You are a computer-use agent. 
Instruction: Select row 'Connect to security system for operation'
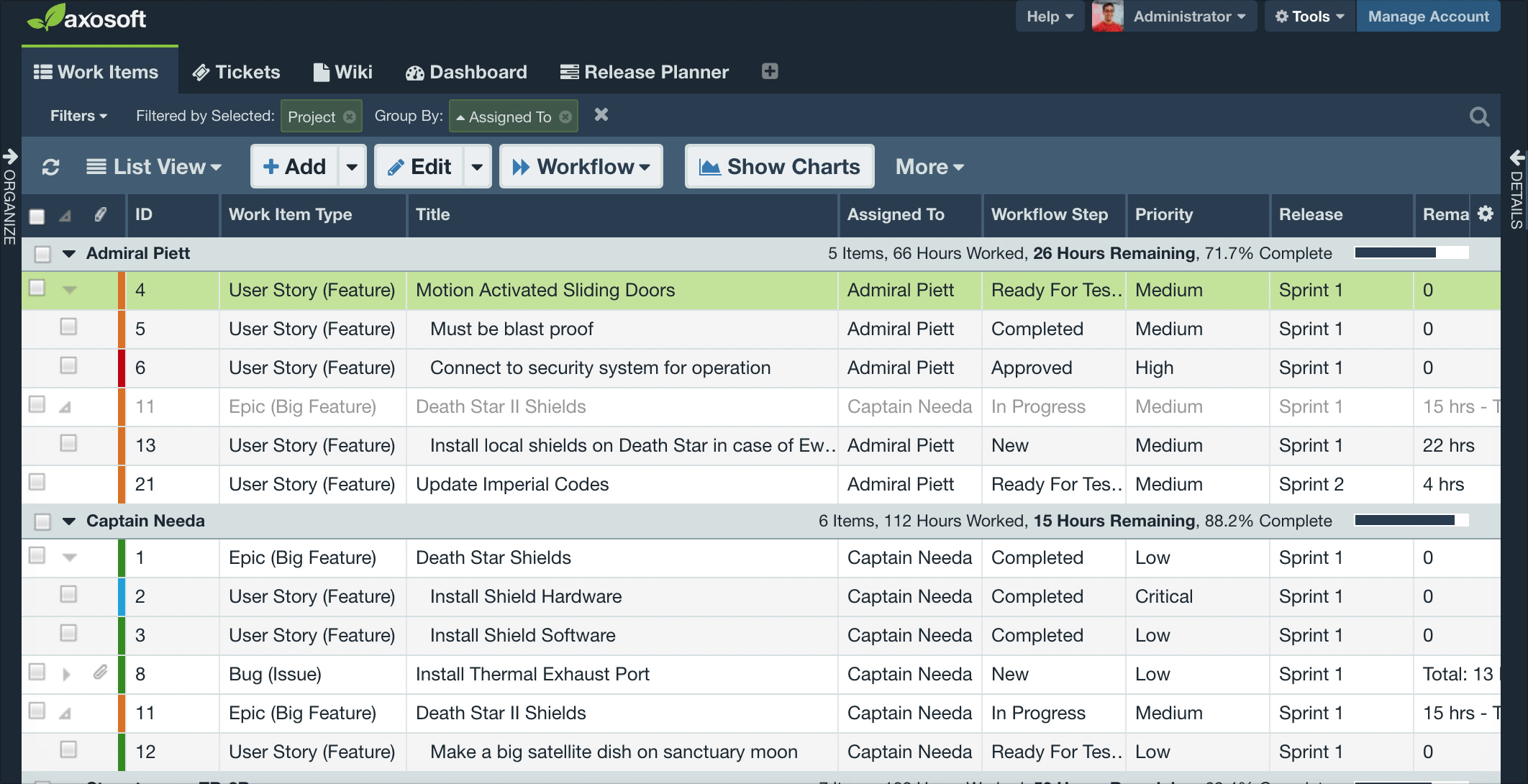pos(761,368)
